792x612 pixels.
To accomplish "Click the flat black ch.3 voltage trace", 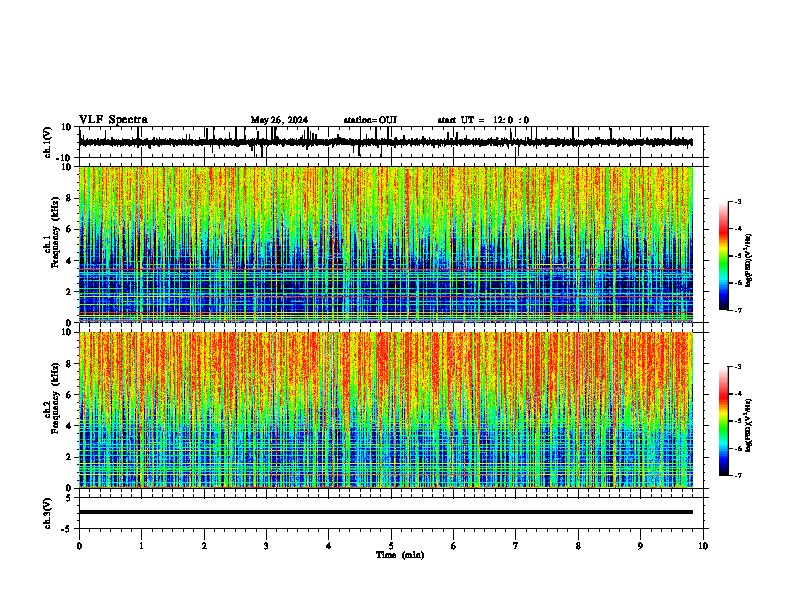I will pyautogui.click(x=386, y=512).
